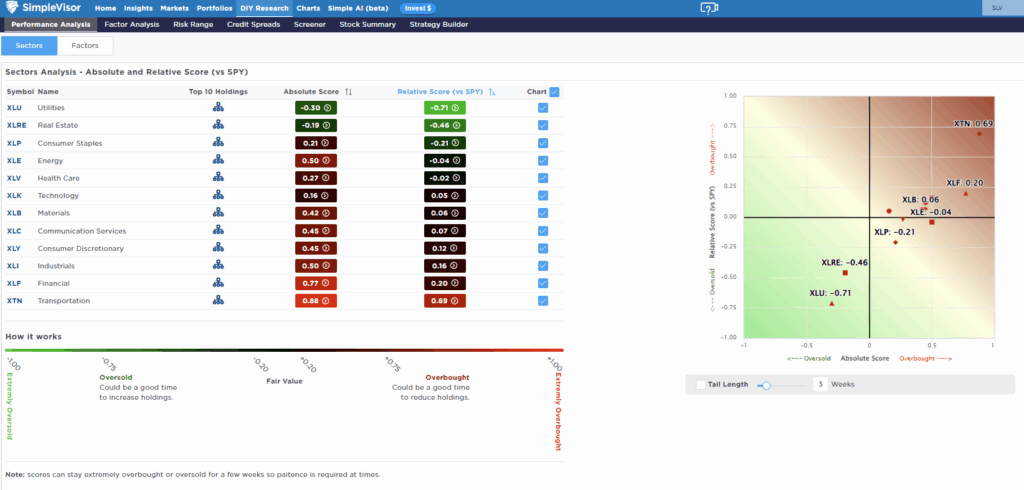Expand Utilities absolute score -0.30

(x=316, y=108)
